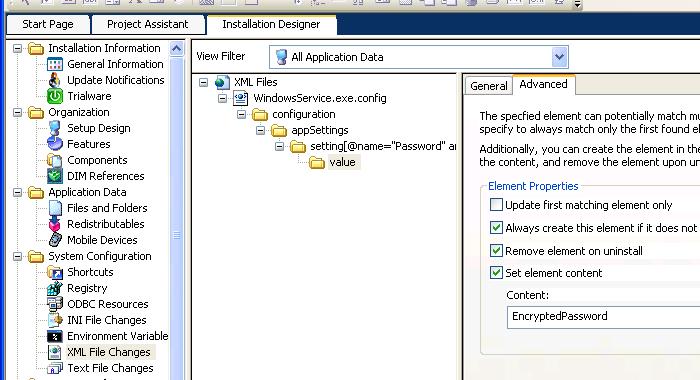
Task: Switch to Project Assistant tab
Action: tap(148, 24)
